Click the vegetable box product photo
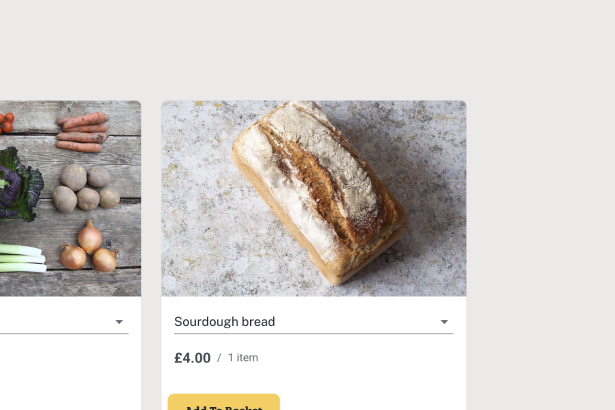 (x=70, y=198)
